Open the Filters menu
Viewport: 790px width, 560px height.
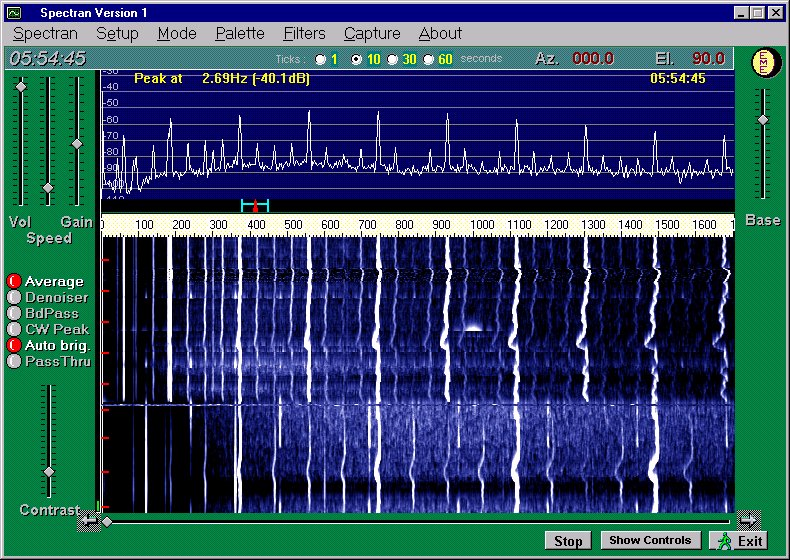(x=304, y=34)
